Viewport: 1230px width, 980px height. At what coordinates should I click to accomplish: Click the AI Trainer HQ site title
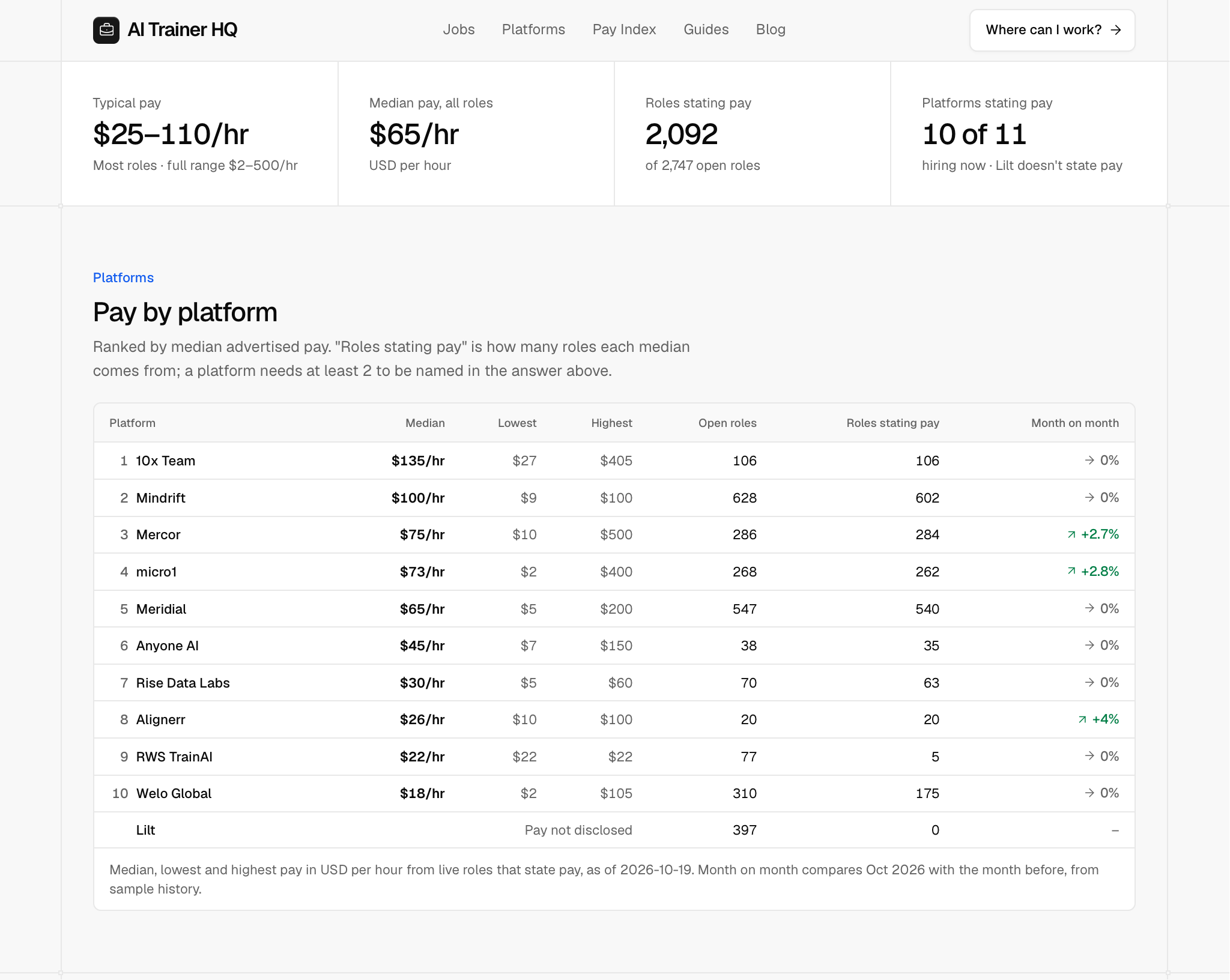(x=183, y=29)
